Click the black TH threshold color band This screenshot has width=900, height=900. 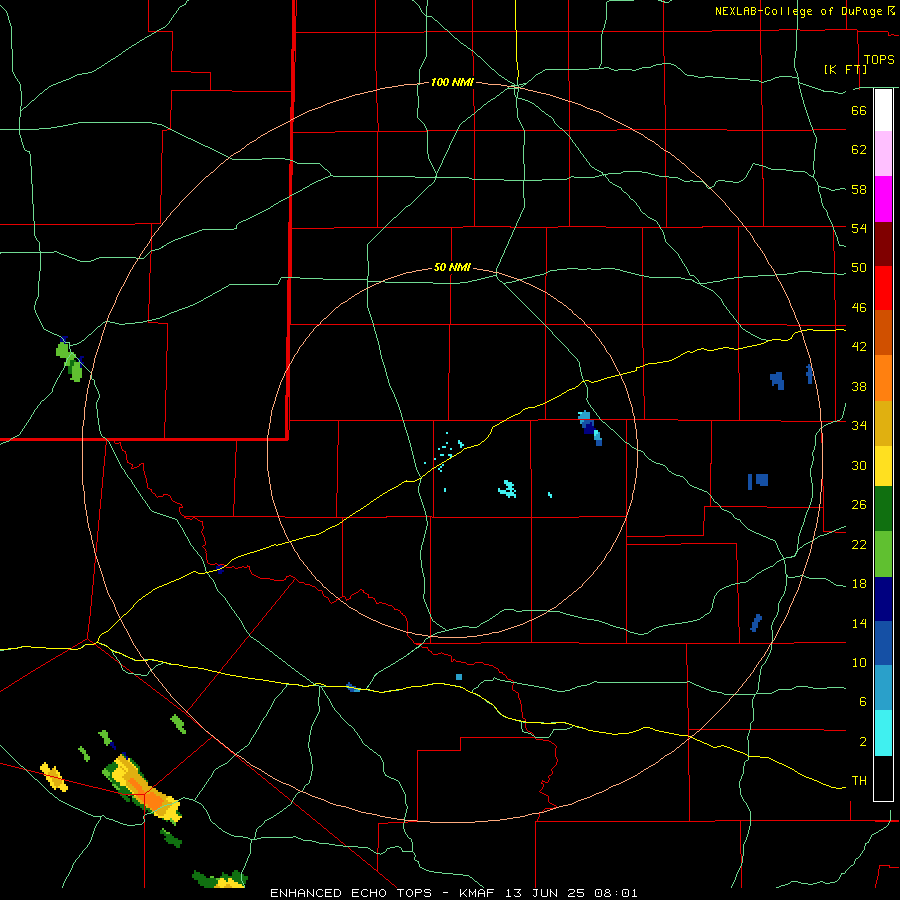[883, 778]
